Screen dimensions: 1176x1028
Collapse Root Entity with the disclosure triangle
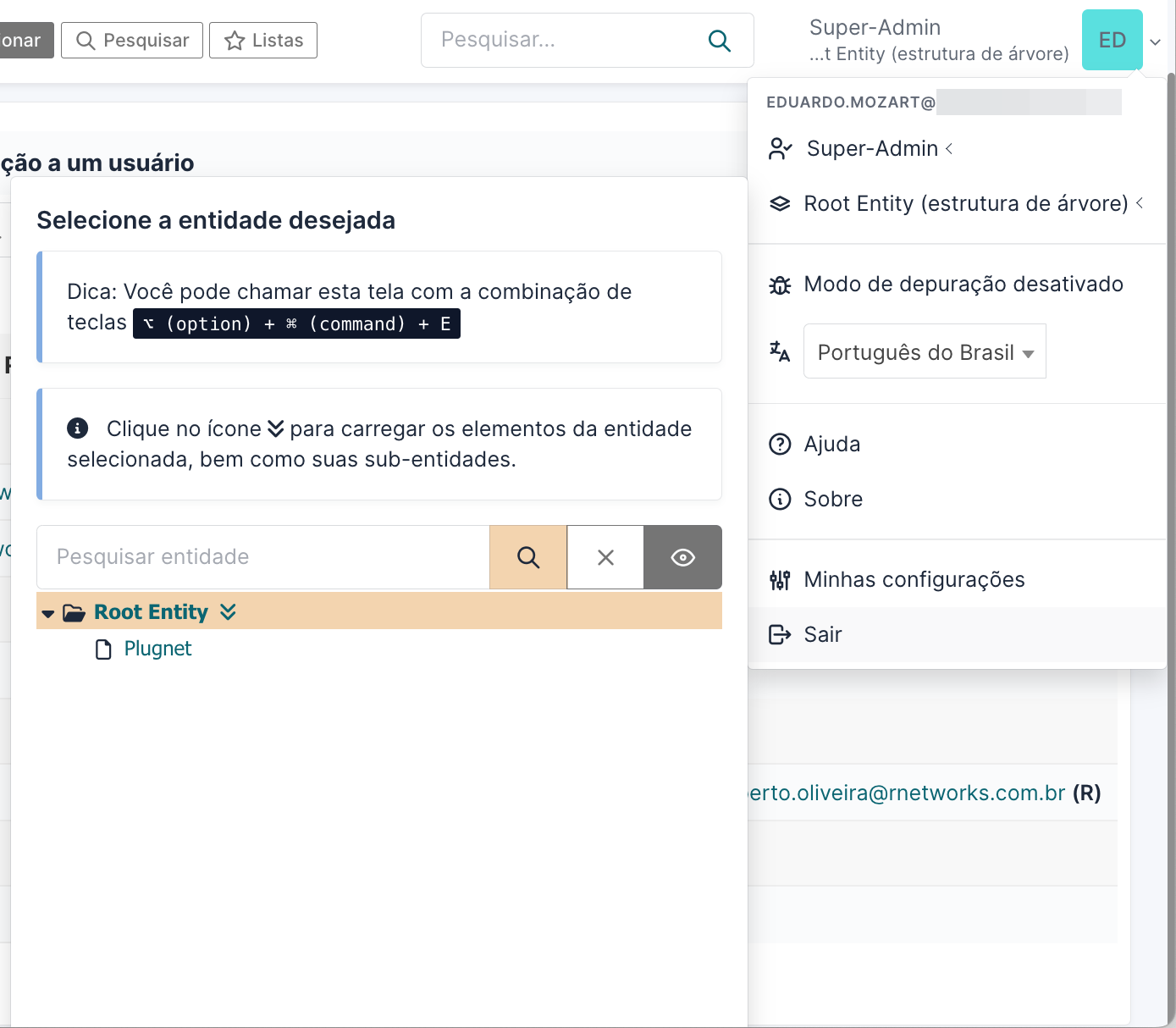(x=48, y=613)
